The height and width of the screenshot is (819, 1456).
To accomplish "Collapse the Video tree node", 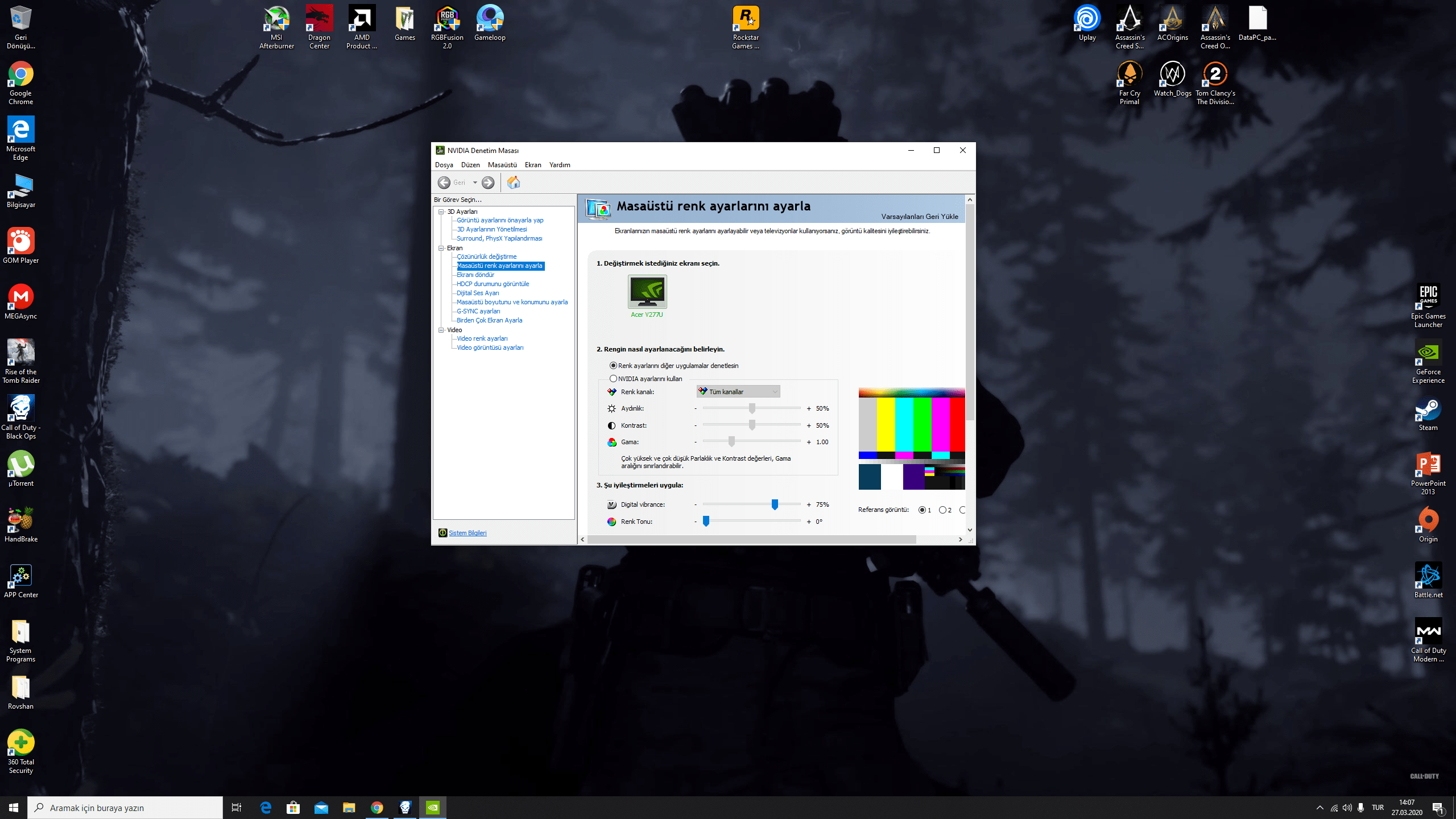I will (x=441, y=330).
